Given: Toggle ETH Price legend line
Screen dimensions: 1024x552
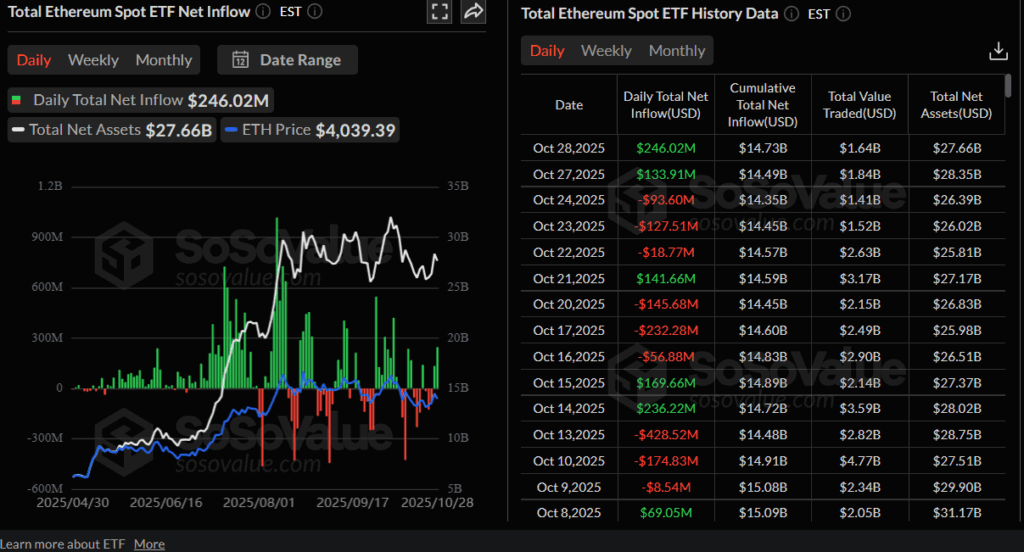Looking at the screenshot, I should (x=310, y=130).
